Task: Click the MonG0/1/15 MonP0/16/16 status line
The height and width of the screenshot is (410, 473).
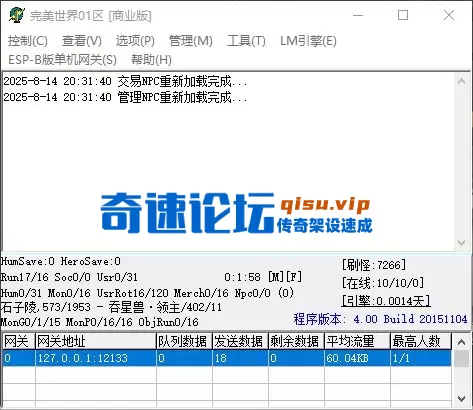Action: tap(100, 322)
